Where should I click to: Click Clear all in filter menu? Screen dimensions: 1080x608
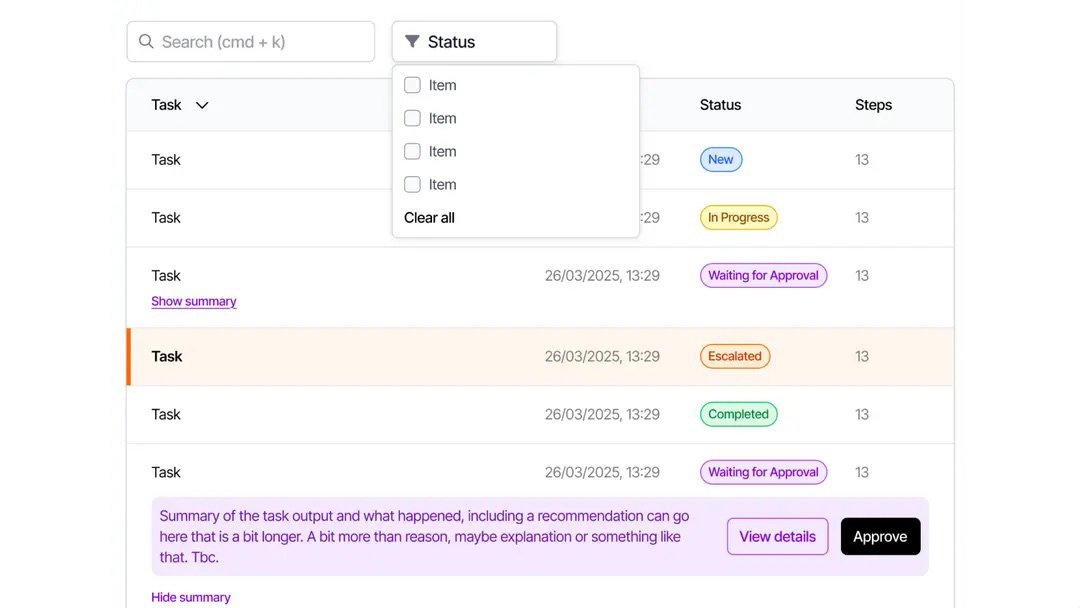point(429,218)
